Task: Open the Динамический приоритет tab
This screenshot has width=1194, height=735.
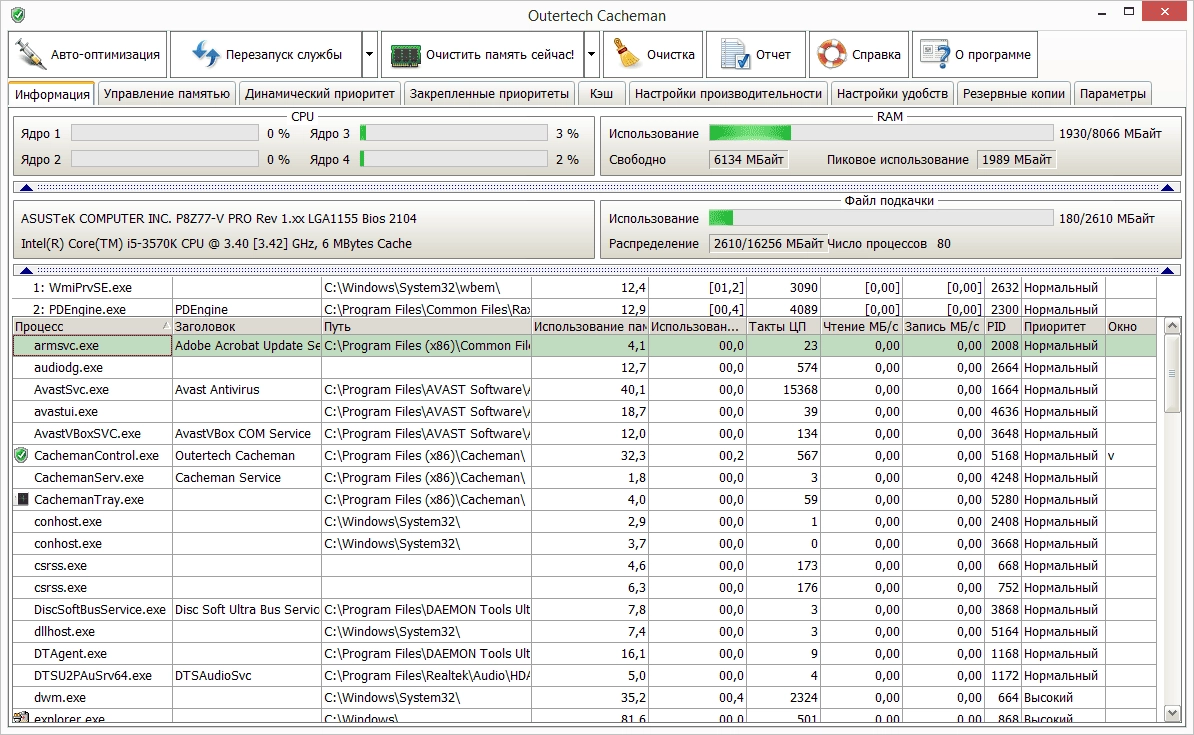Action: tap(320, 94)
